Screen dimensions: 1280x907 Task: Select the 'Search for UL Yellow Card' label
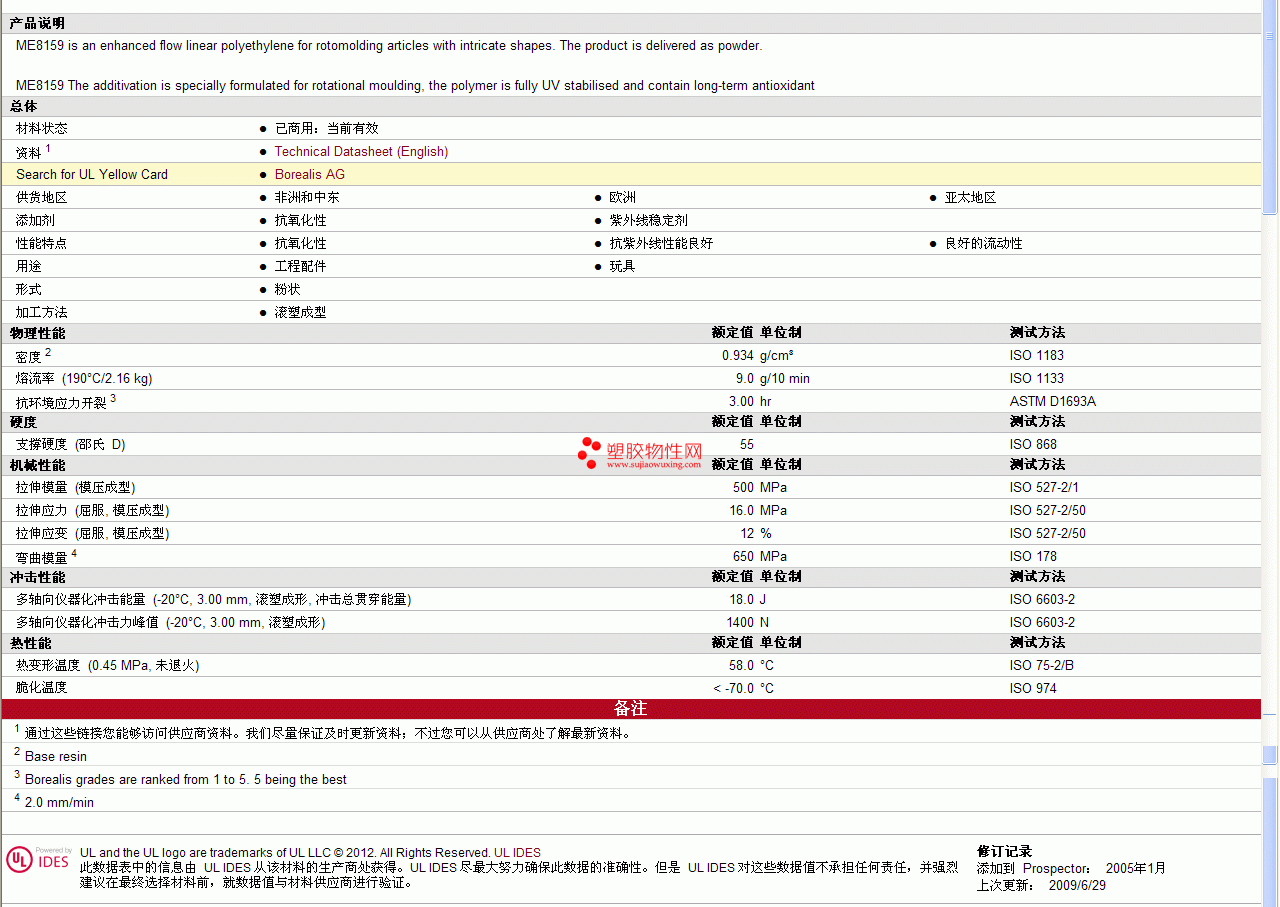(92, 175)
